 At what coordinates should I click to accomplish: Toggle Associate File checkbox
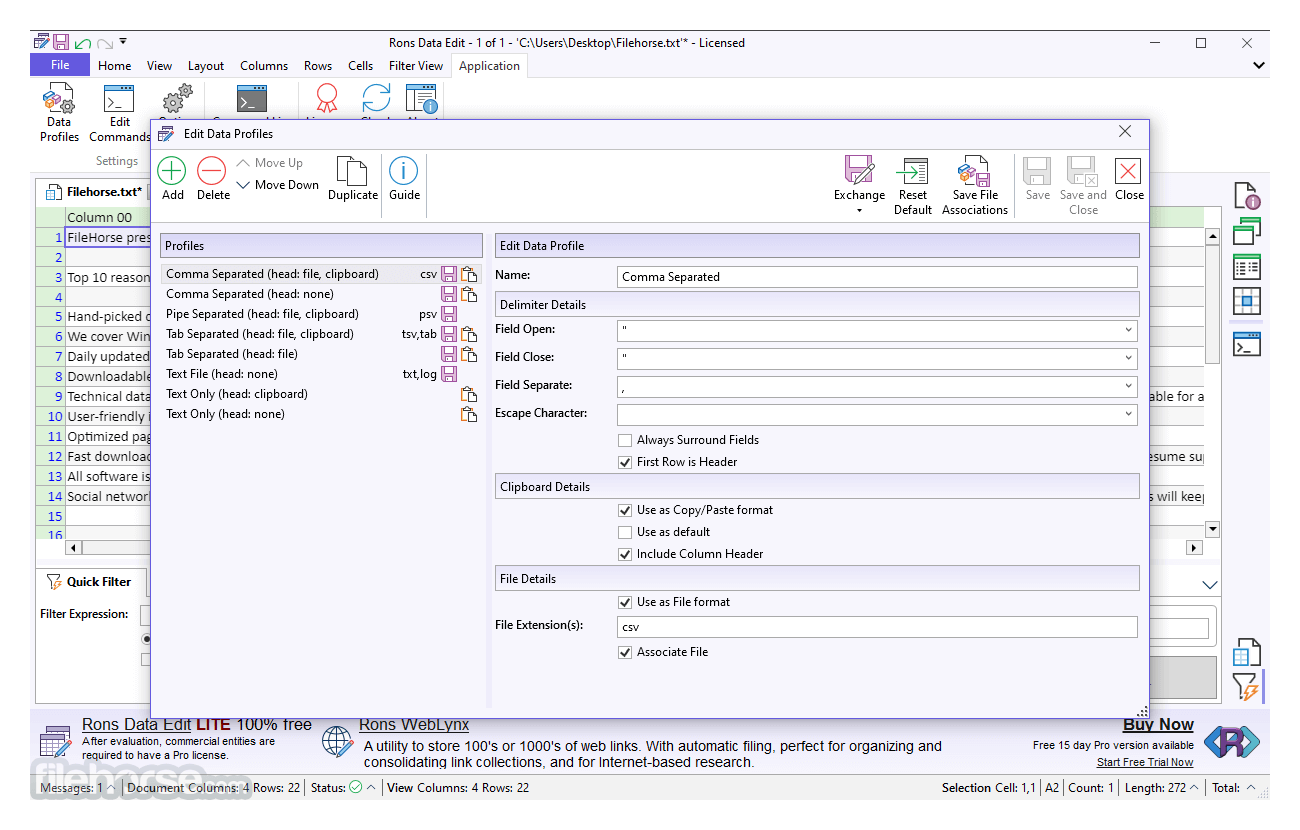[x=625, y=652]
